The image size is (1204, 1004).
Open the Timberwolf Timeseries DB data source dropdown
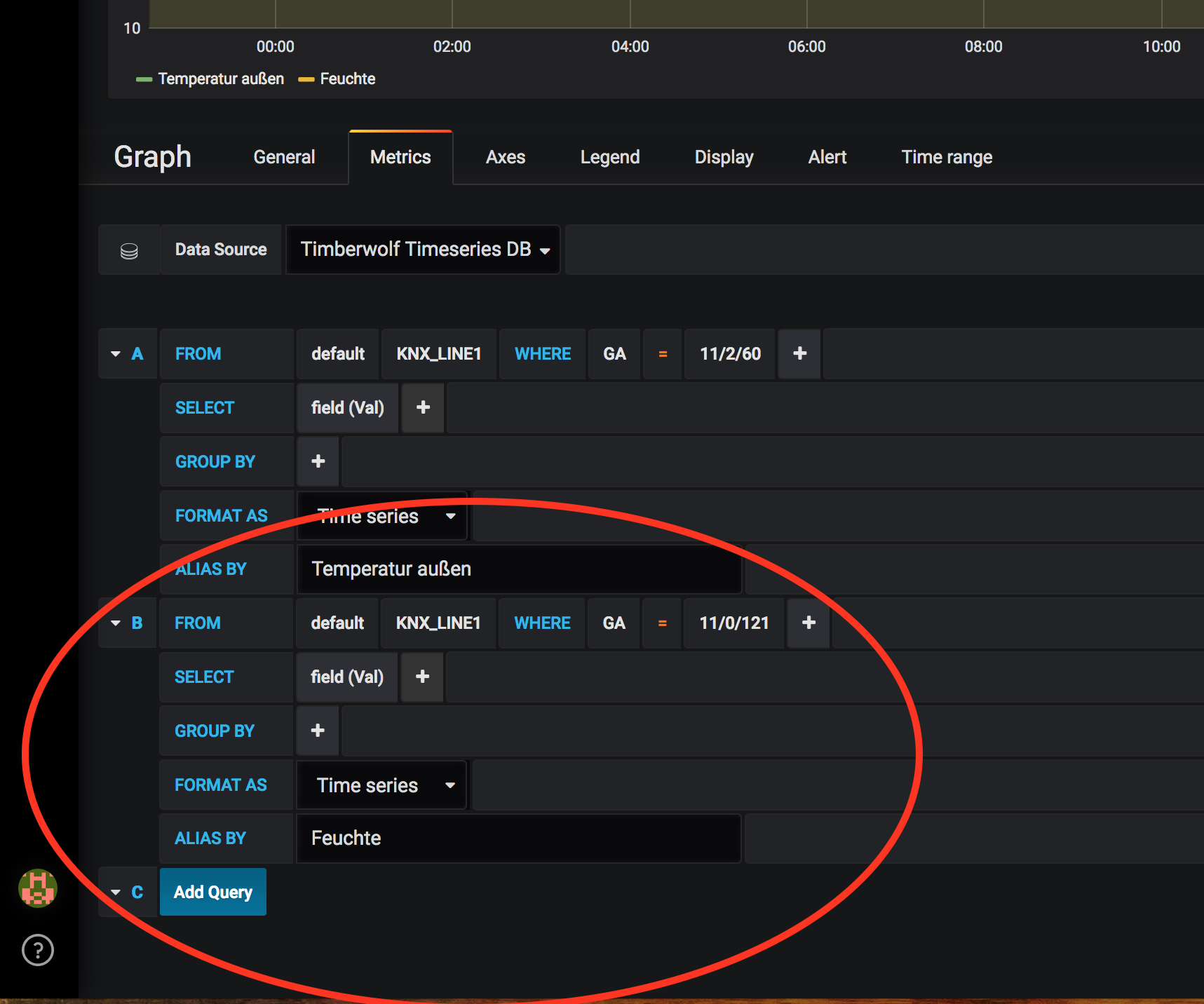coord(423,250)
